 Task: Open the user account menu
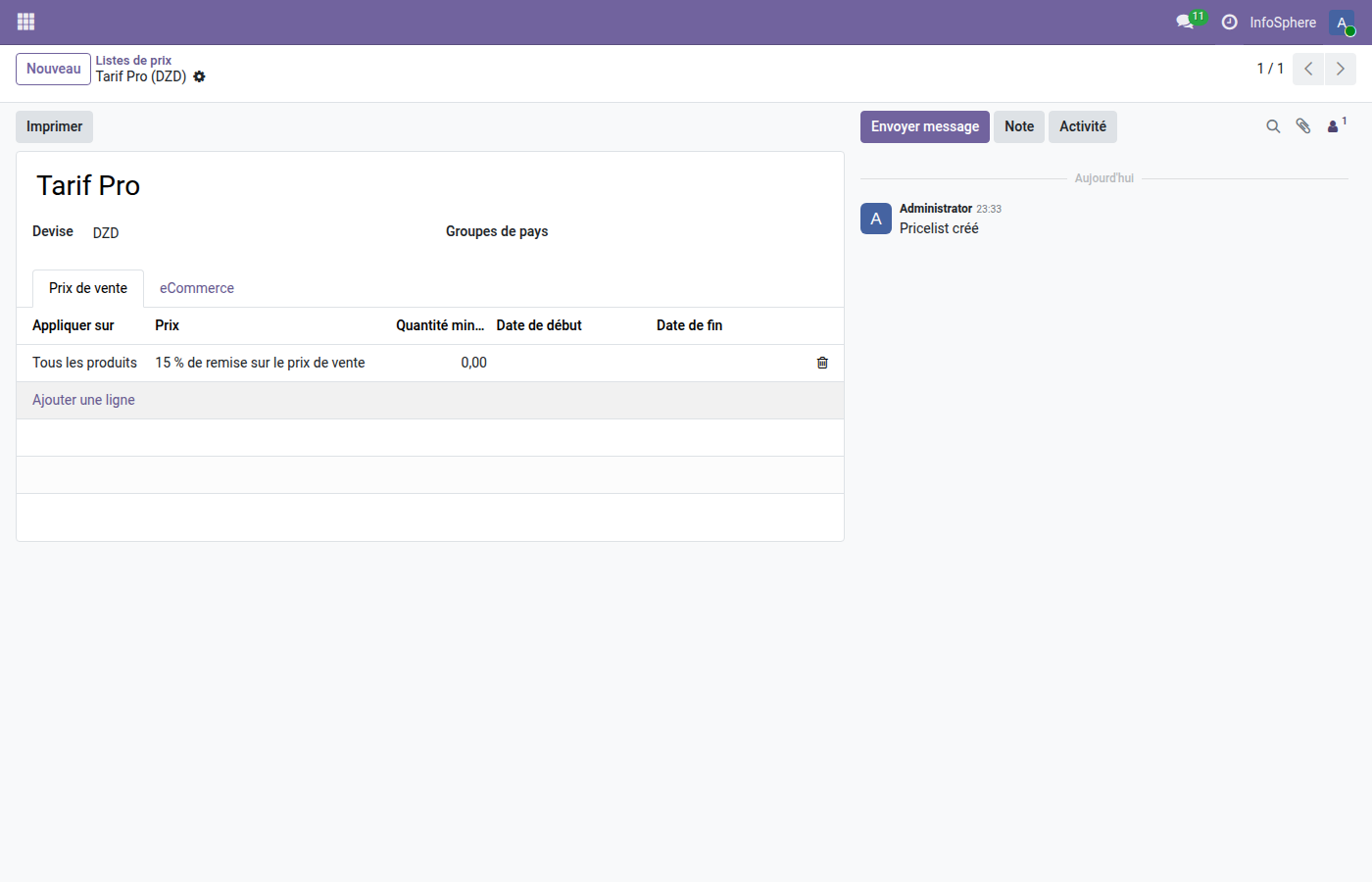(x=1341, y=22)
